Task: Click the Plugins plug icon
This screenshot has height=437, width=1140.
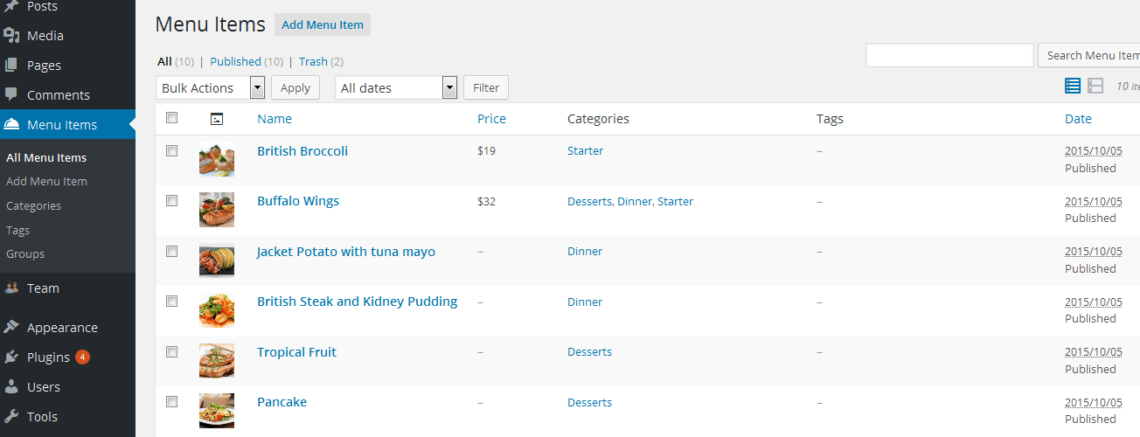Action: pos(11,357)
